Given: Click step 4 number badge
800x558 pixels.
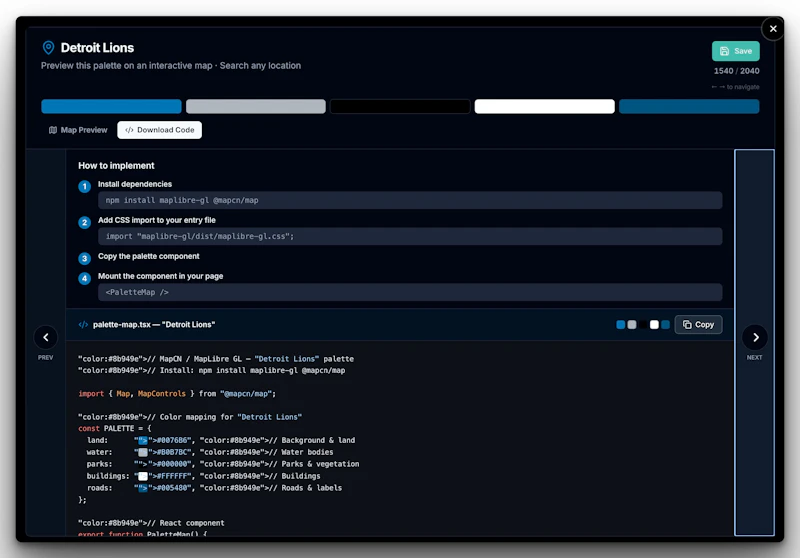Looking at the screenshot, I should tap(85, 278).
